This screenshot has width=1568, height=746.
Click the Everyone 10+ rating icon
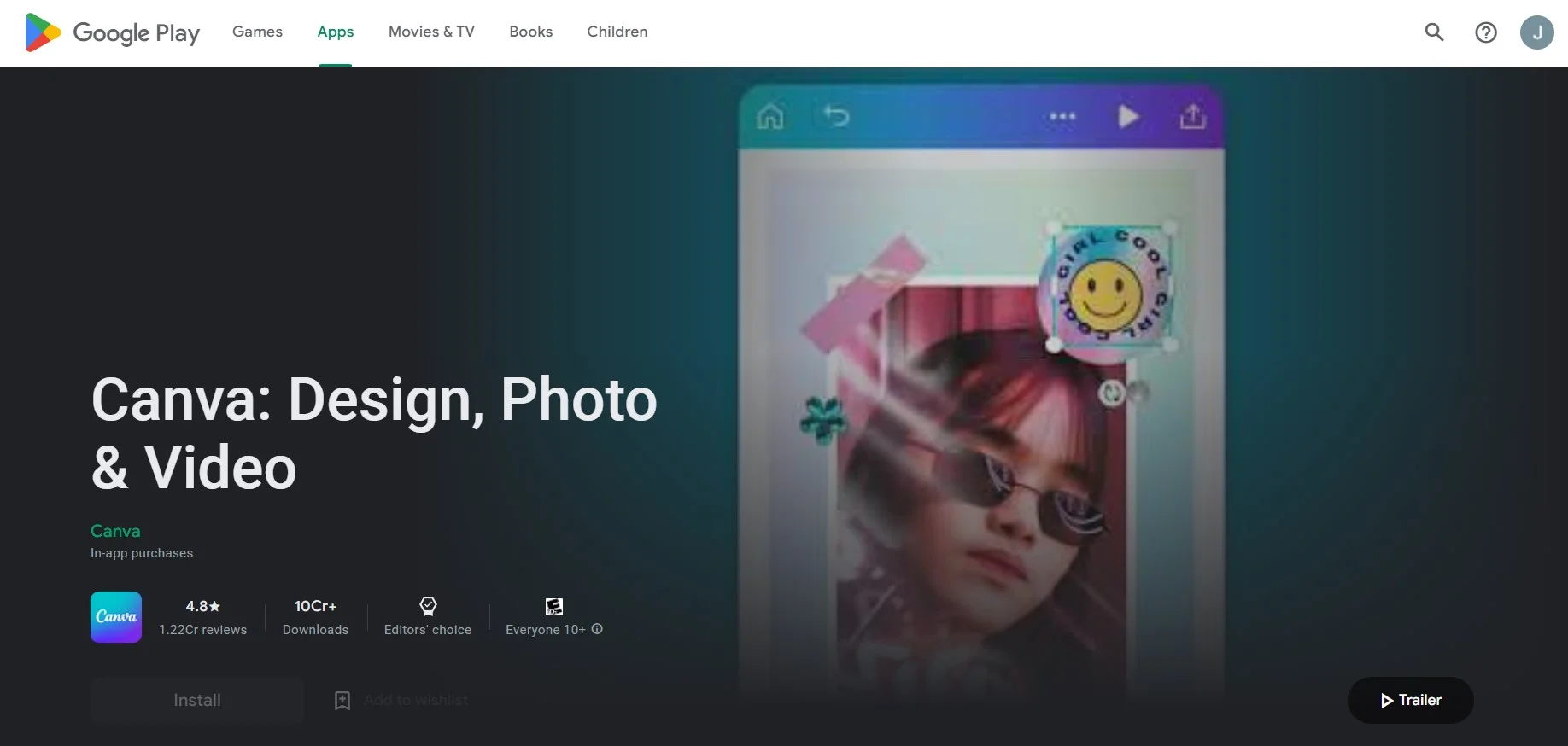click(554, 606)
